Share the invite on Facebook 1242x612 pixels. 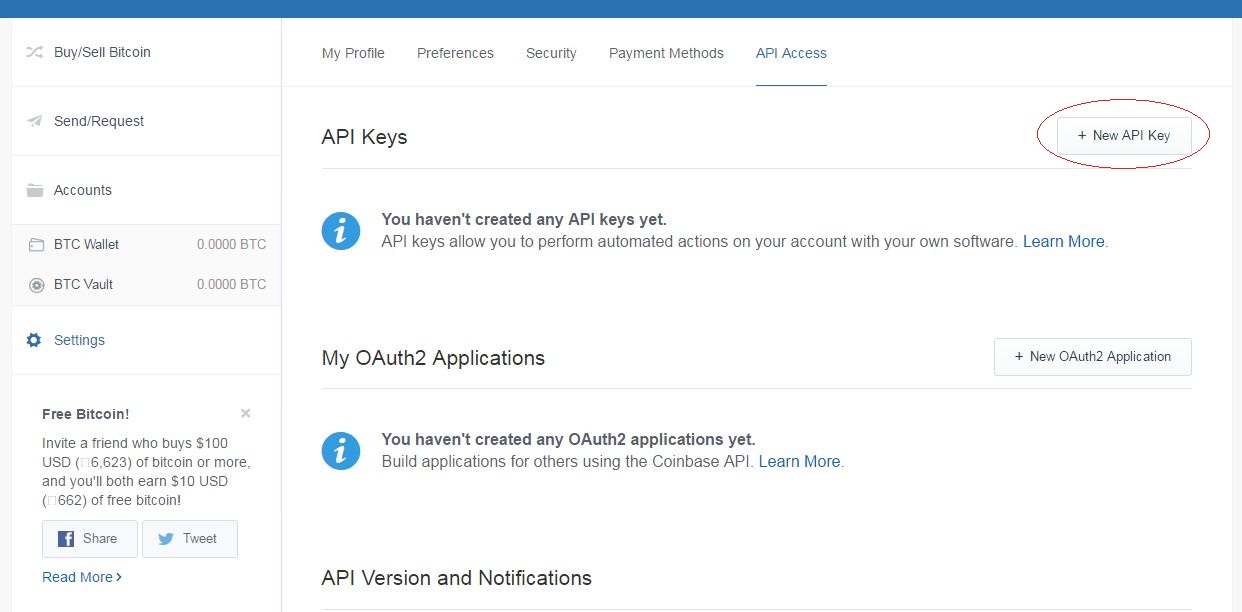click(90, 539)
